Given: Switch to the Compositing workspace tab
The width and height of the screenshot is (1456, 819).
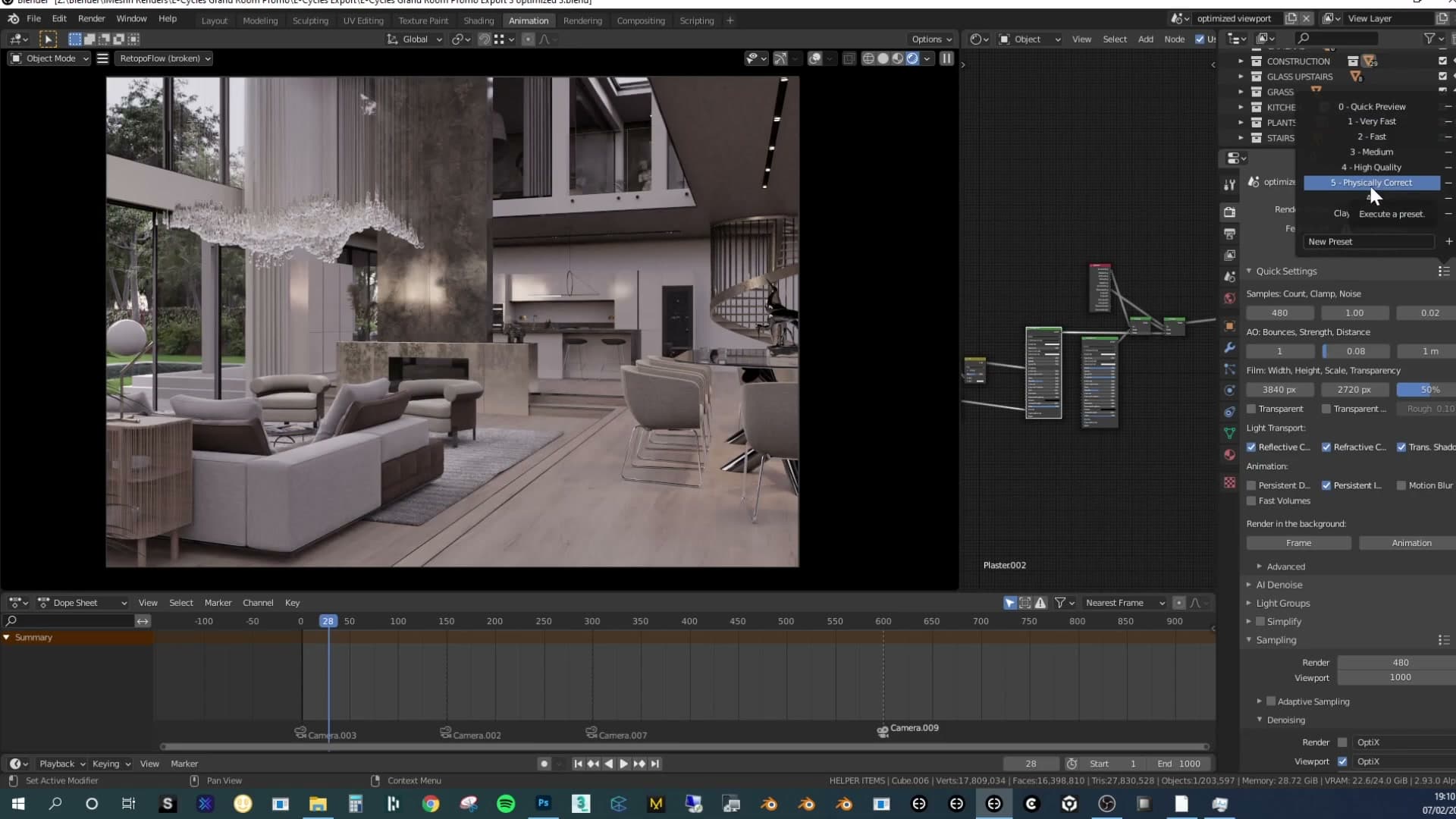Looking at the screenshot, I should (x=641, y=20).
